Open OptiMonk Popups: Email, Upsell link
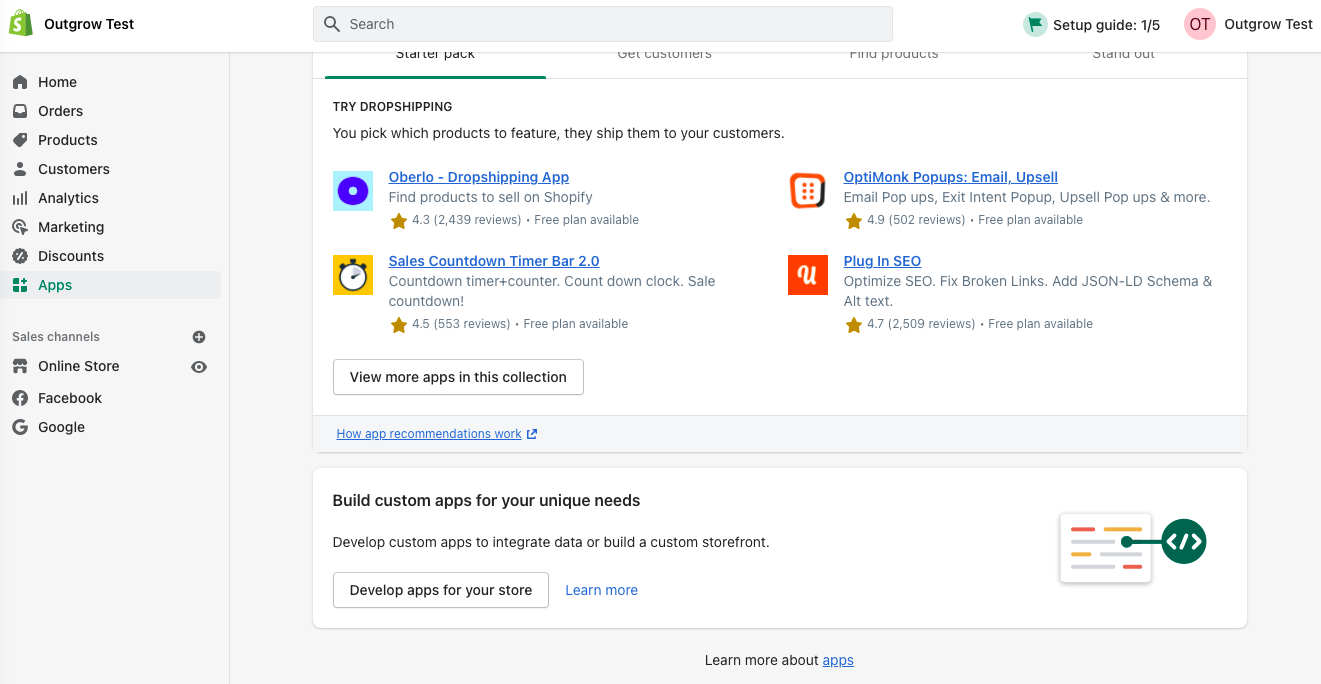The image size is (1321, 684). (x=951, y=177)
